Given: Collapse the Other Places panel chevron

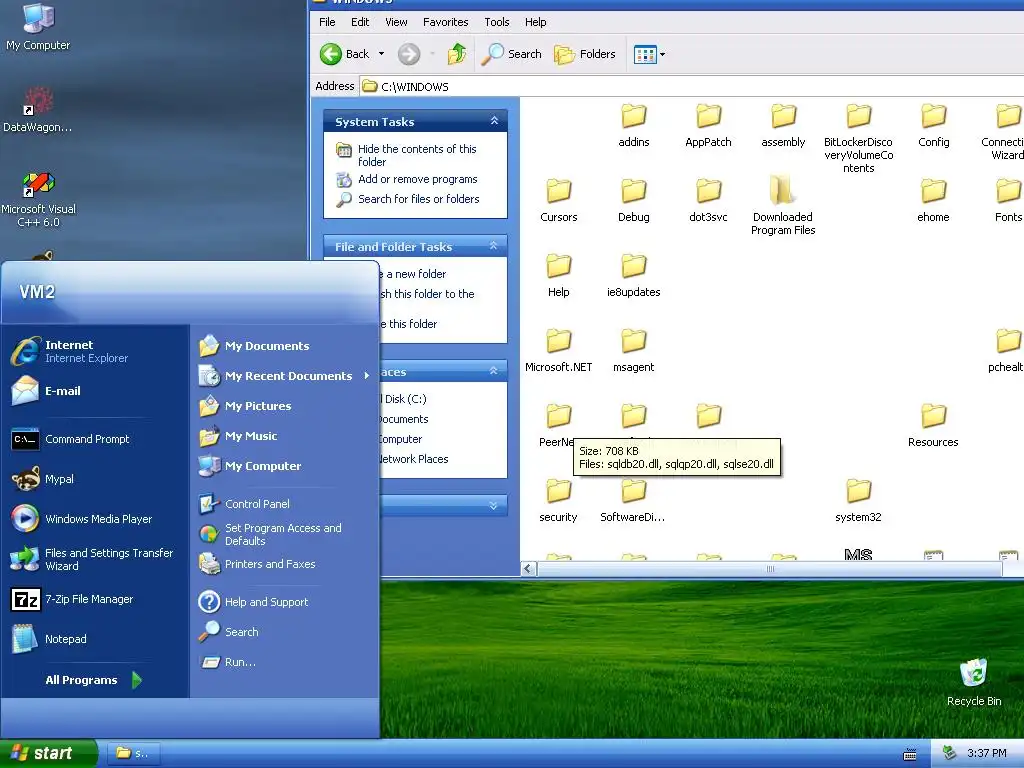Looking at the screenshot, I should point(494,371).
